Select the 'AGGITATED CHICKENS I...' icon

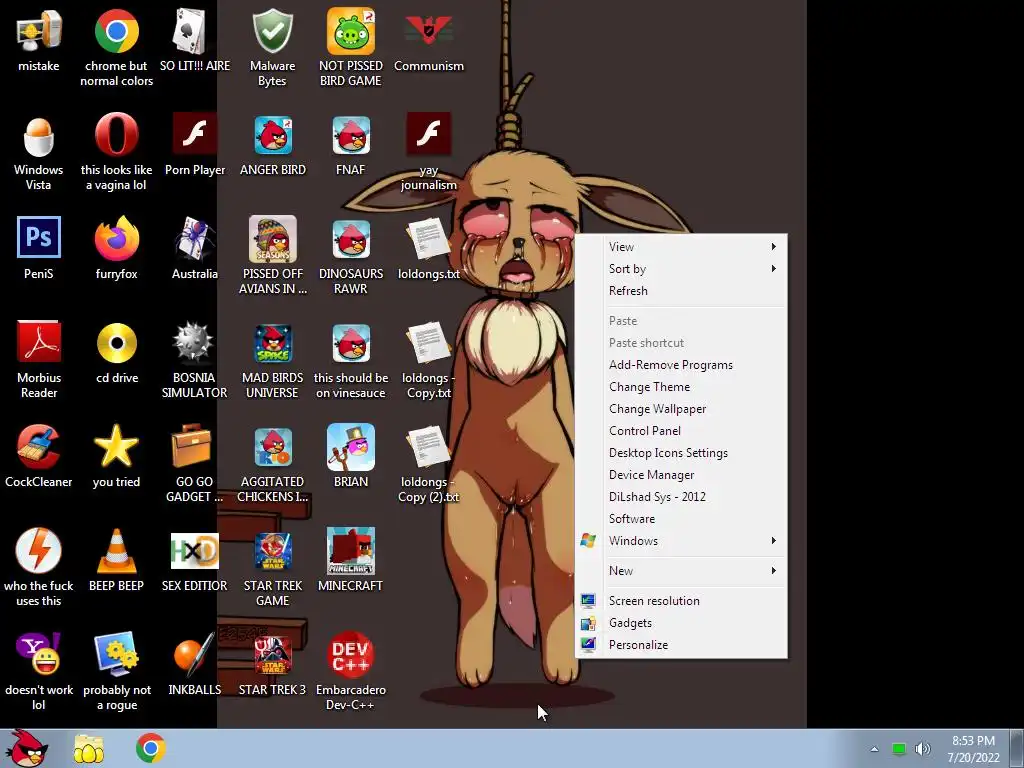(x=272, y=447)
